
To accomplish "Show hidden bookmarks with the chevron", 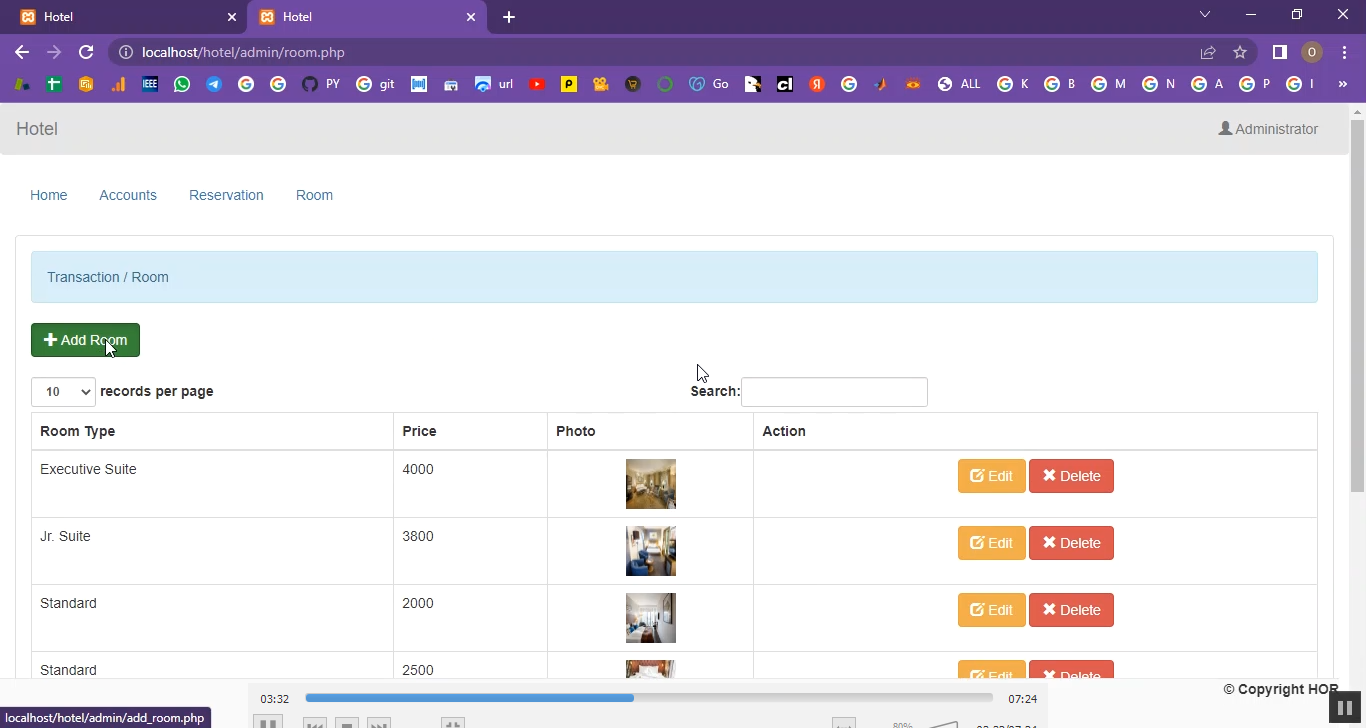I will (1342, 84).
